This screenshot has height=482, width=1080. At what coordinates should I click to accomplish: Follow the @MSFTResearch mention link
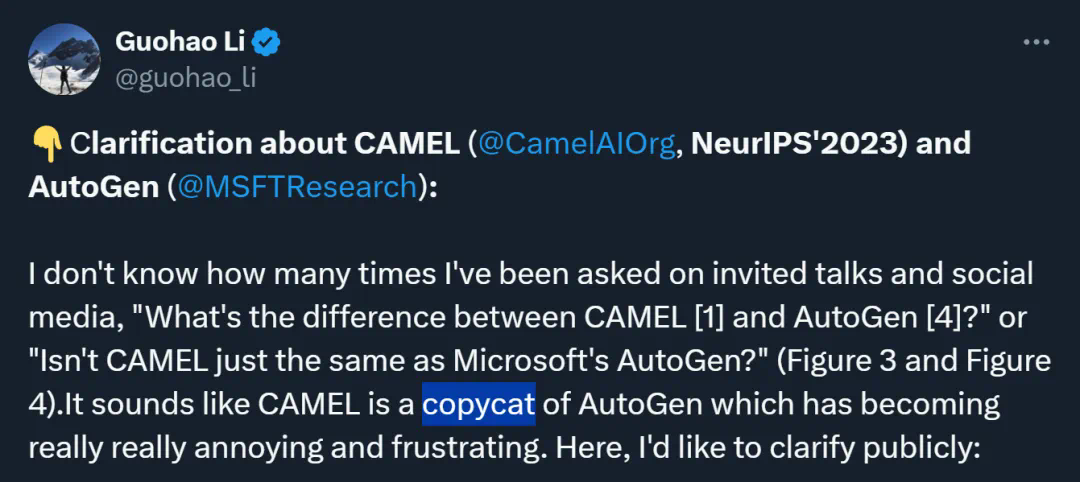point(296,186)
